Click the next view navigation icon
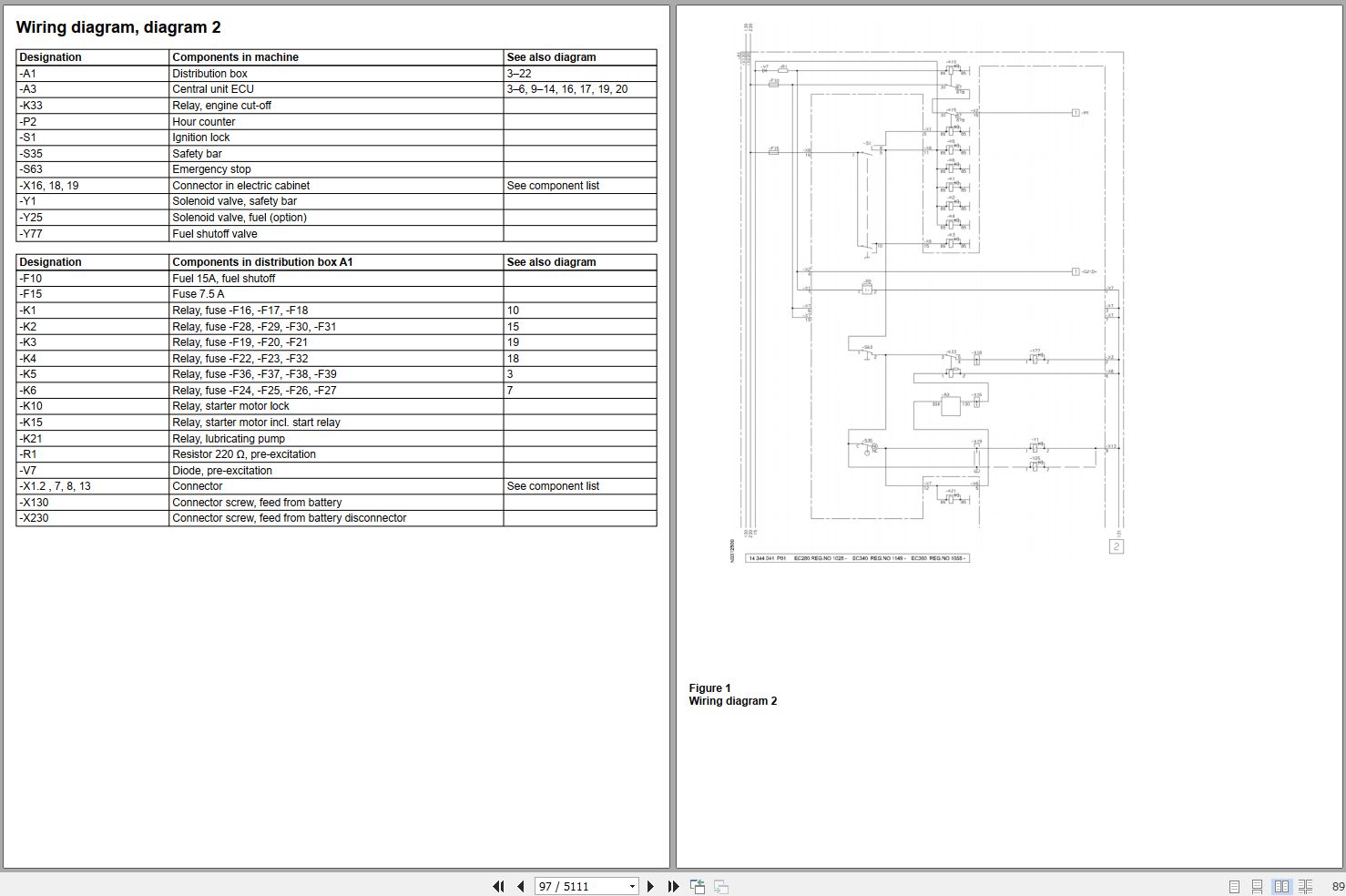Image resolution: width=1346 pixels, height=896 pixels. tap(720, 886)
